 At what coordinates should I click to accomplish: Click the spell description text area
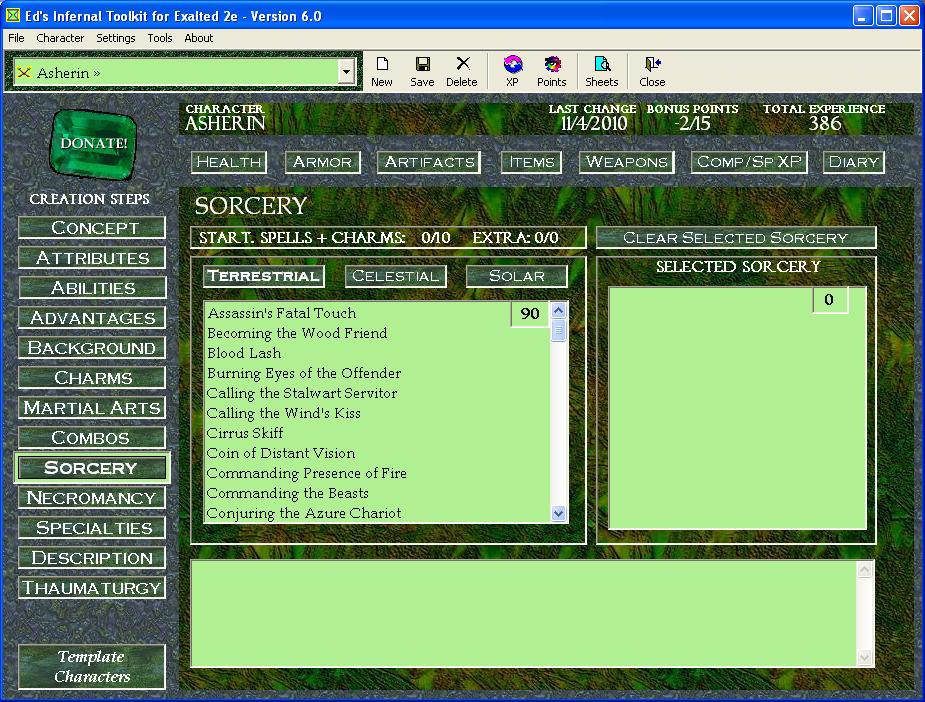tap(524, 614)
